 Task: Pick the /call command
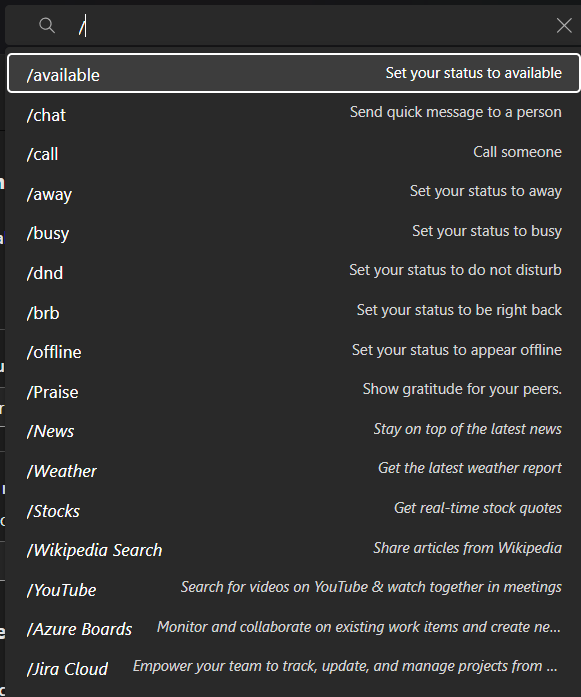(x=294, y=153)
